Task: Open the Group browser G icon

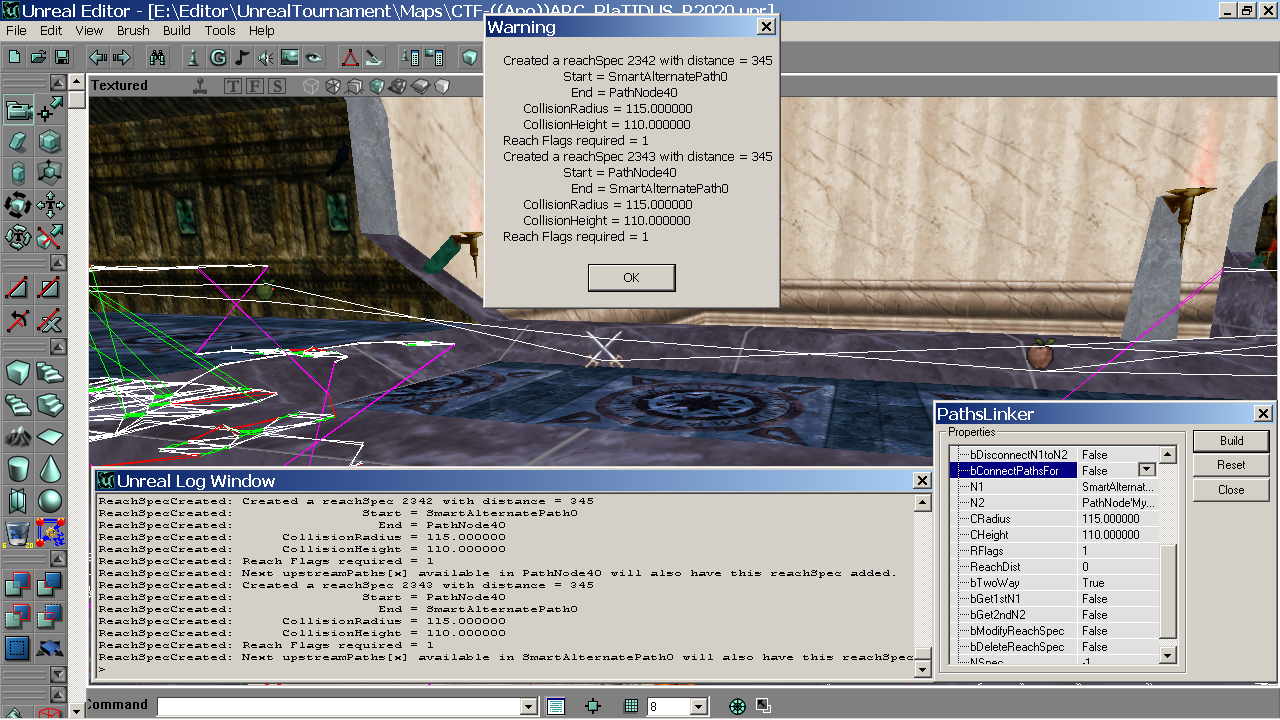Action: (218, 57)
